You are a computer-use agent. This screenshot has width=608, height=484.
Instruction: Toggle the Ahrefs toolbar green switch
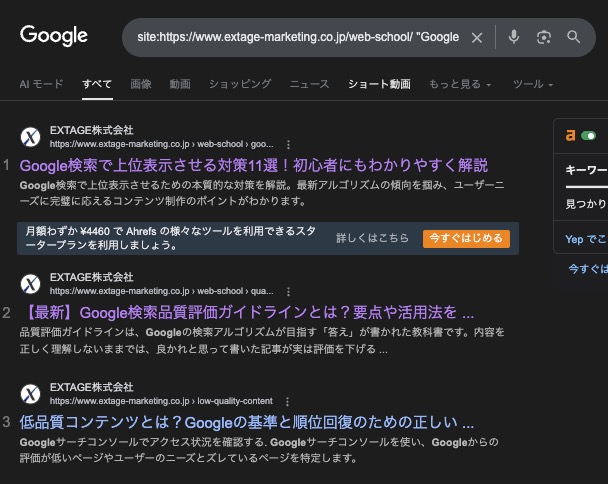[588, 136]
